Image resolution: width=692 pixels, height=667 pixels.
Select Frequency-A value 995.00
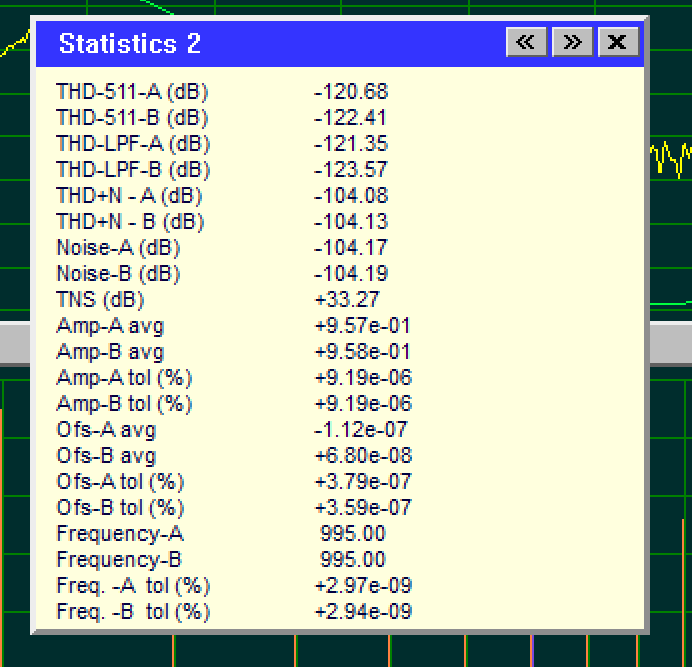pyautogui.click(x=353, y=533)
